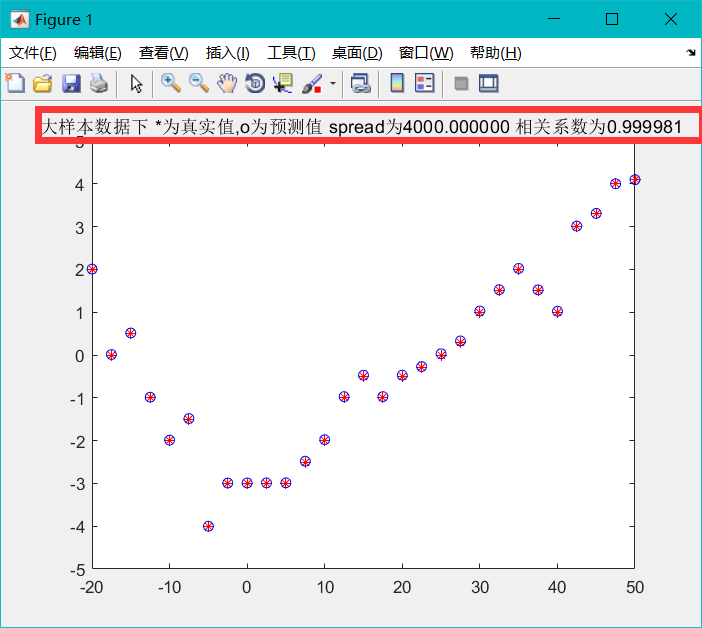Click the top-right data point near x=50

coord(635,179)
